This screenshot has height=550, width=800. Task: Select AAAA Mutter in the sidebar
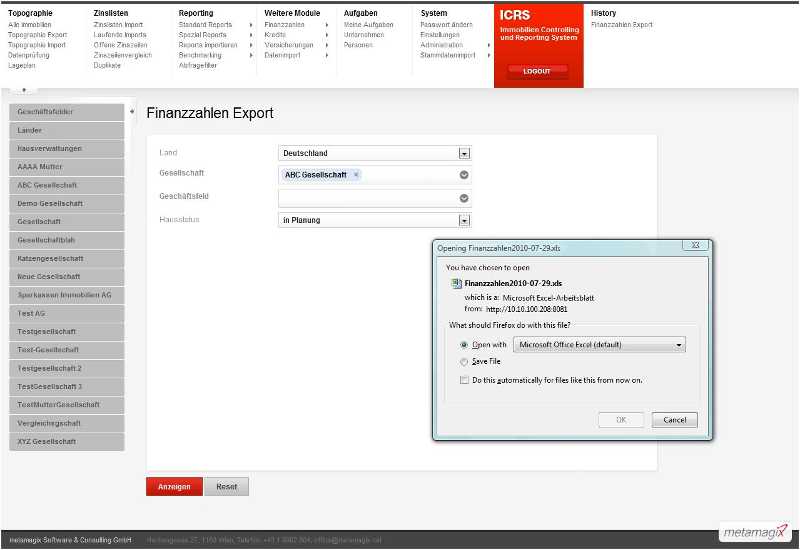(66, 167)
